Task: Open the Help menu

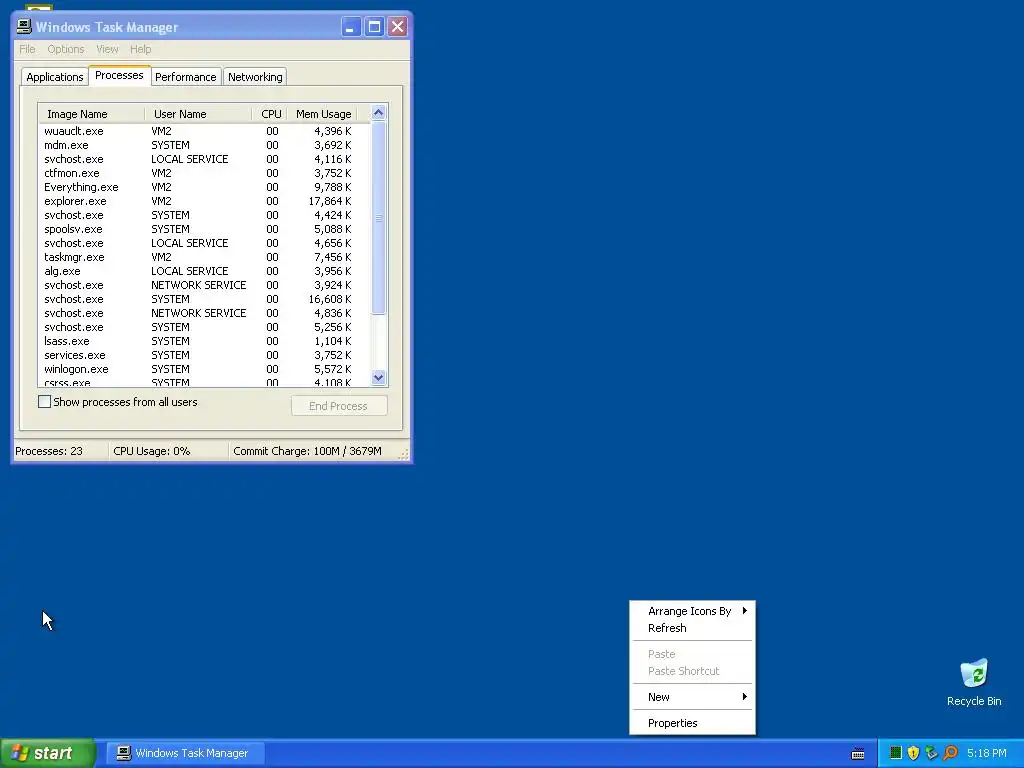Action: click(x=140, y=49)
